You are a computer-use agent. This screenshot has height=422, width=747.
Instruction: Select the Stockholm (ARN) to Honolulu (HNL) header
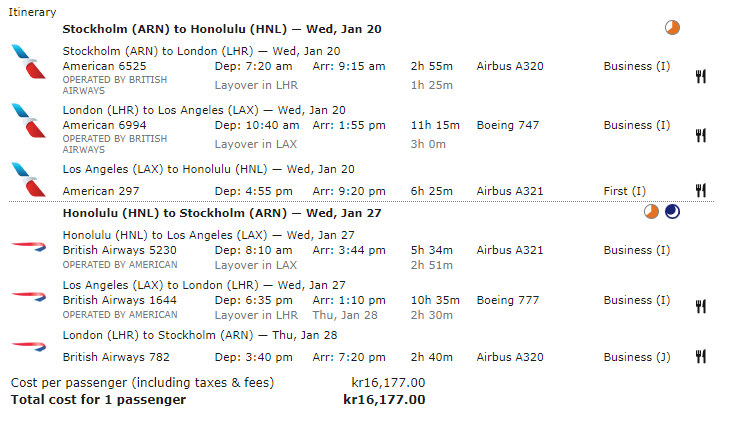click(x=221, y=30)
